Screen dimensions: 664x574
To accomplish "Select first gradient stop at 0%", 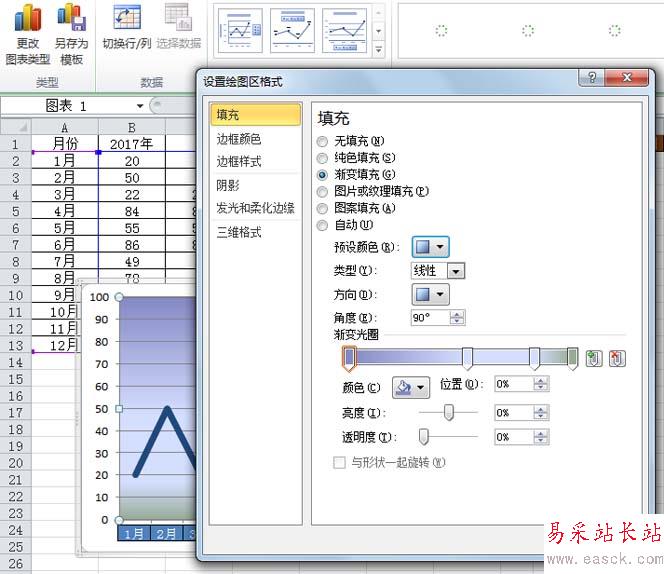I will (349, 359).
